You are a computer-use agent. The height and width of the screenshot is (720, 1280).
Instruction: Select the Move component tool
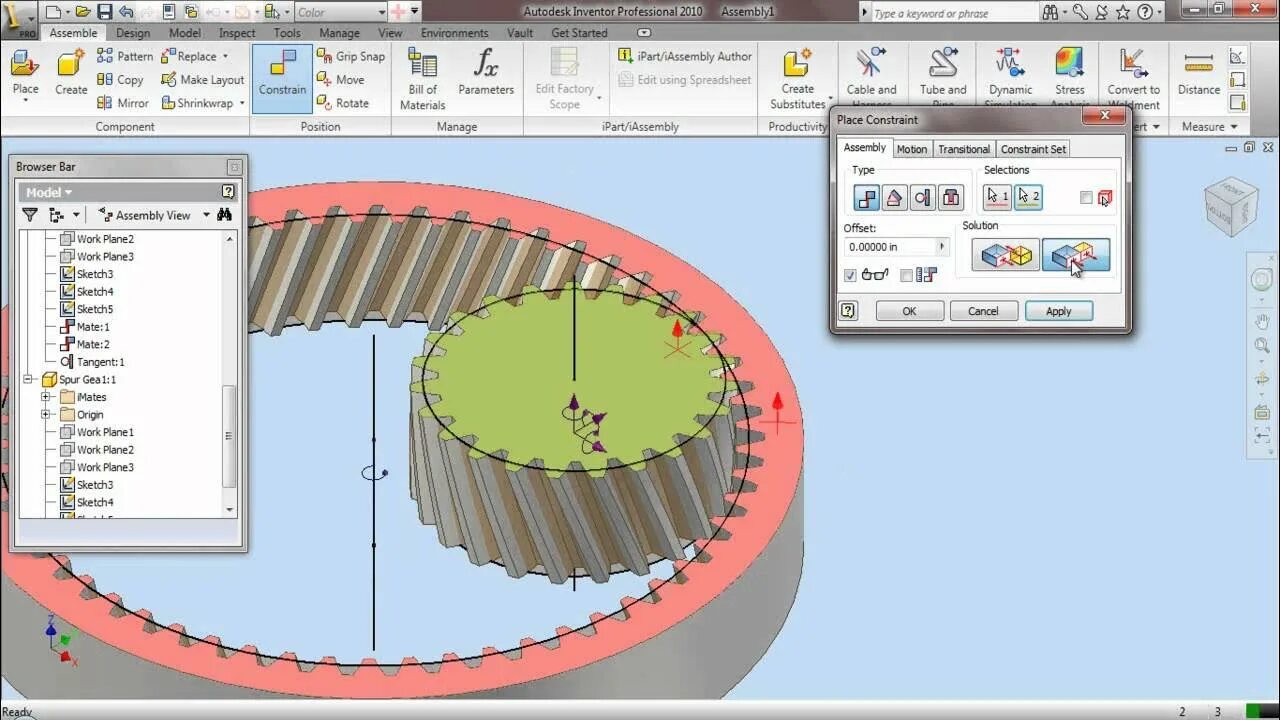pos(341,80)
